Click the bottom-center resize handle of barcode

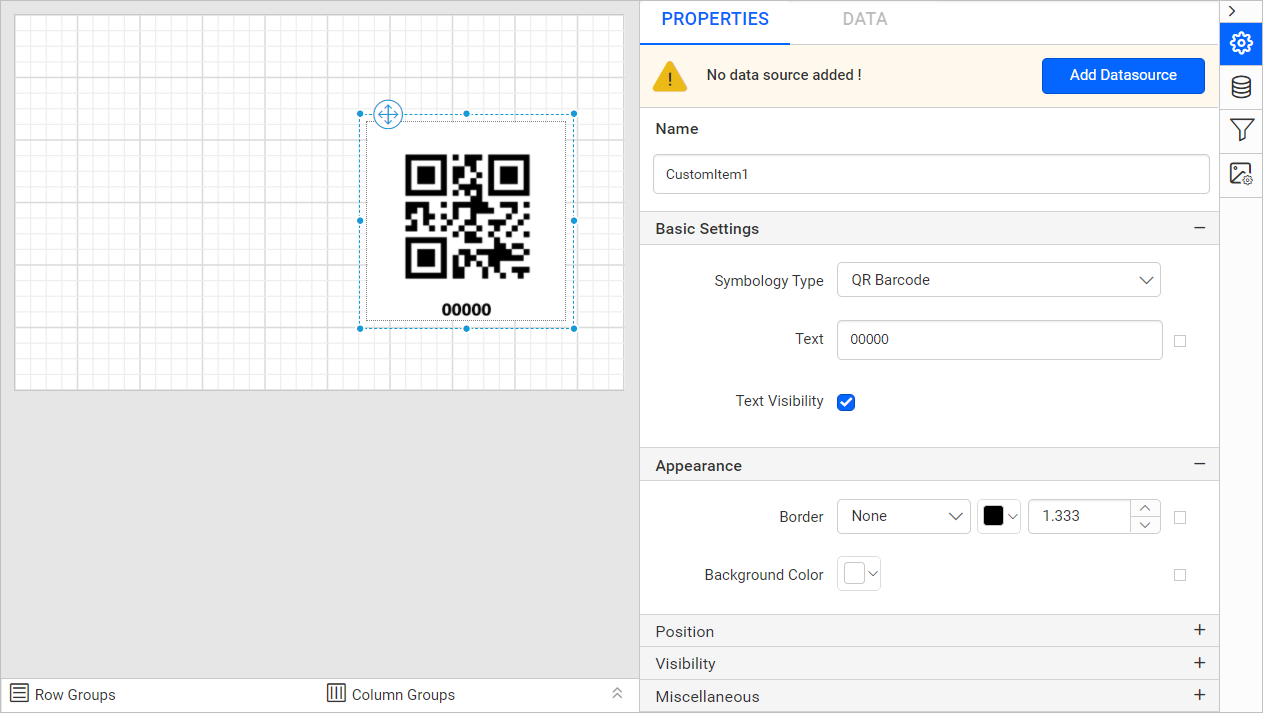[467, 328]
